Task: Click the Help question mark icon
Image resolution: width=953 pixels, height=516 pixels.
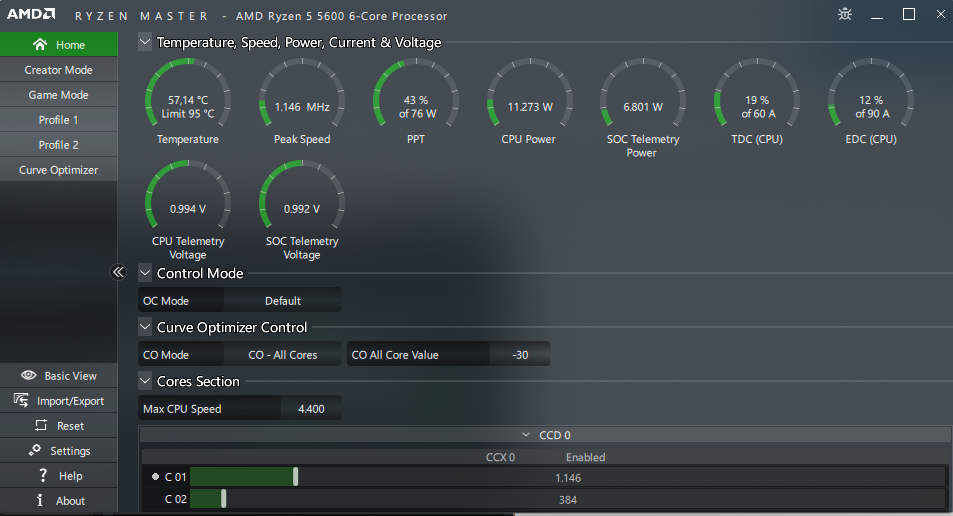Action: 43,475
